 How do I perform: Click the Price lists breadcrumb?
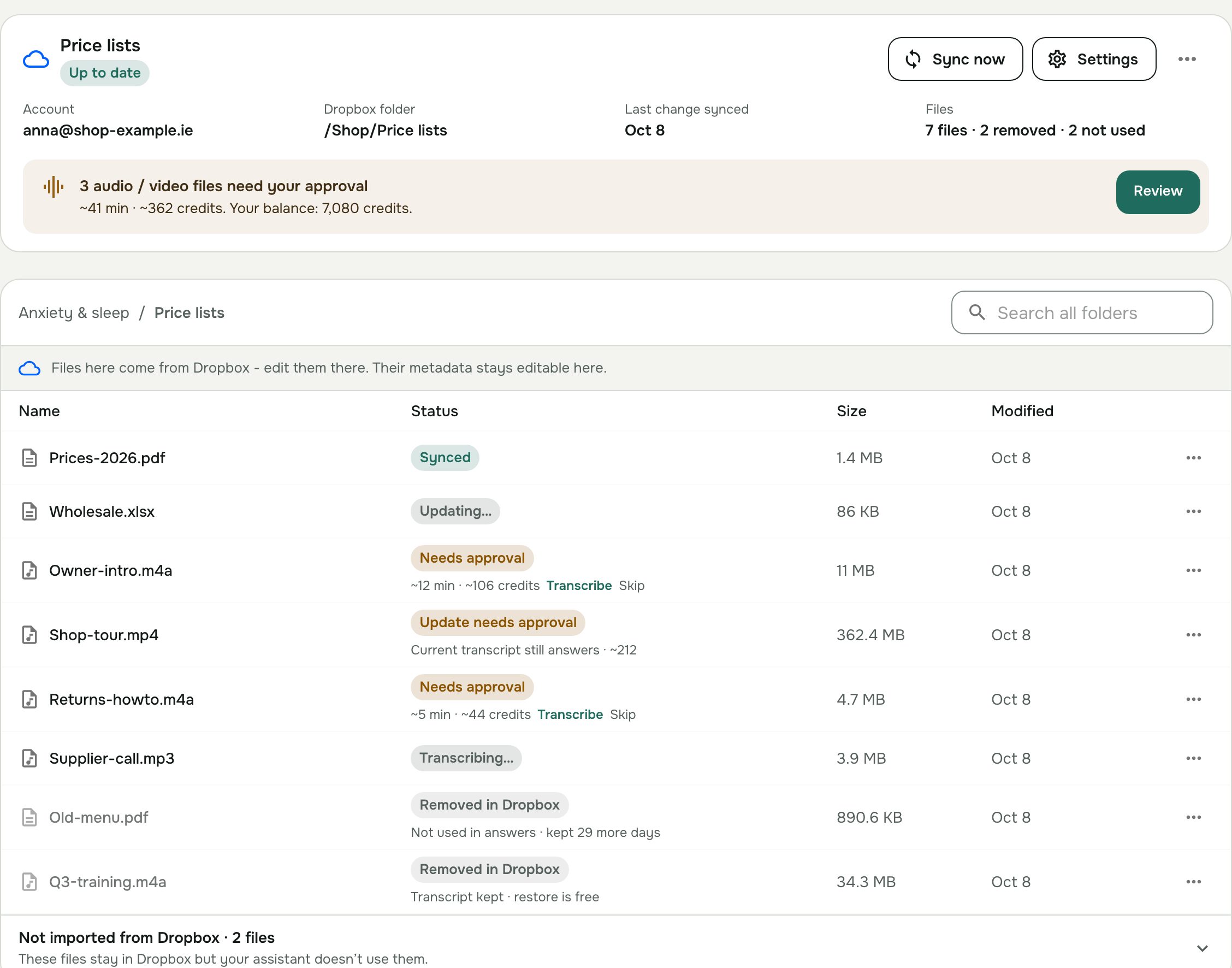(x=189, y=313)
